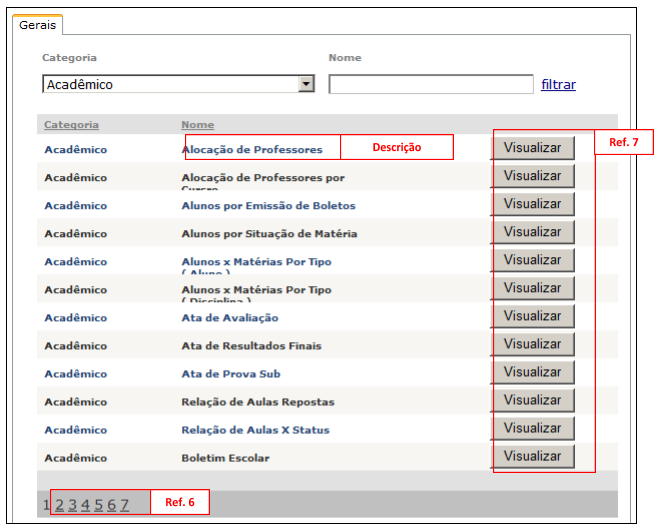This screenshot has width=661, height=528.
Task: Apply the filter with filtrar link
Action: coord(558,84)
